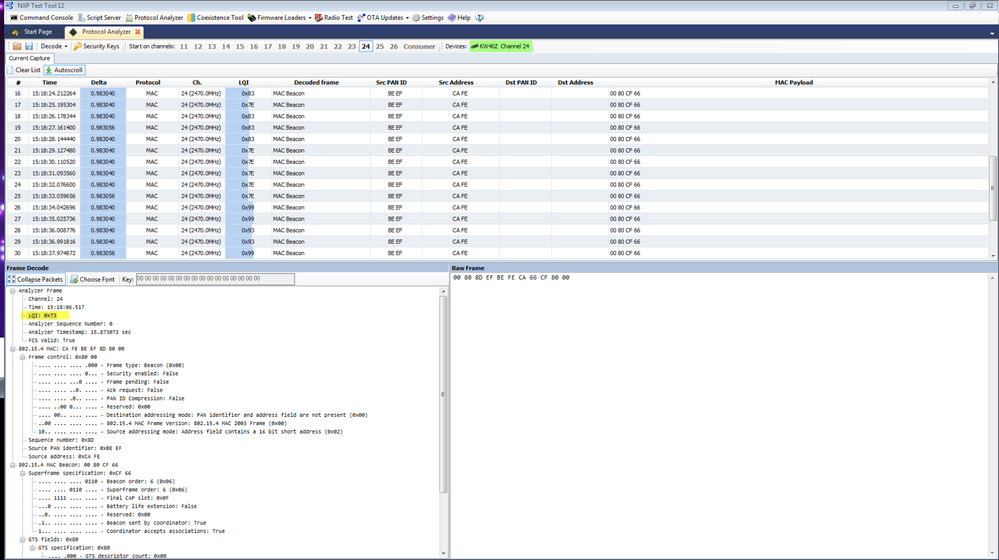Open the Firmware Loaders menu
This screenshot has height=560, width=999.
[279, 18]
